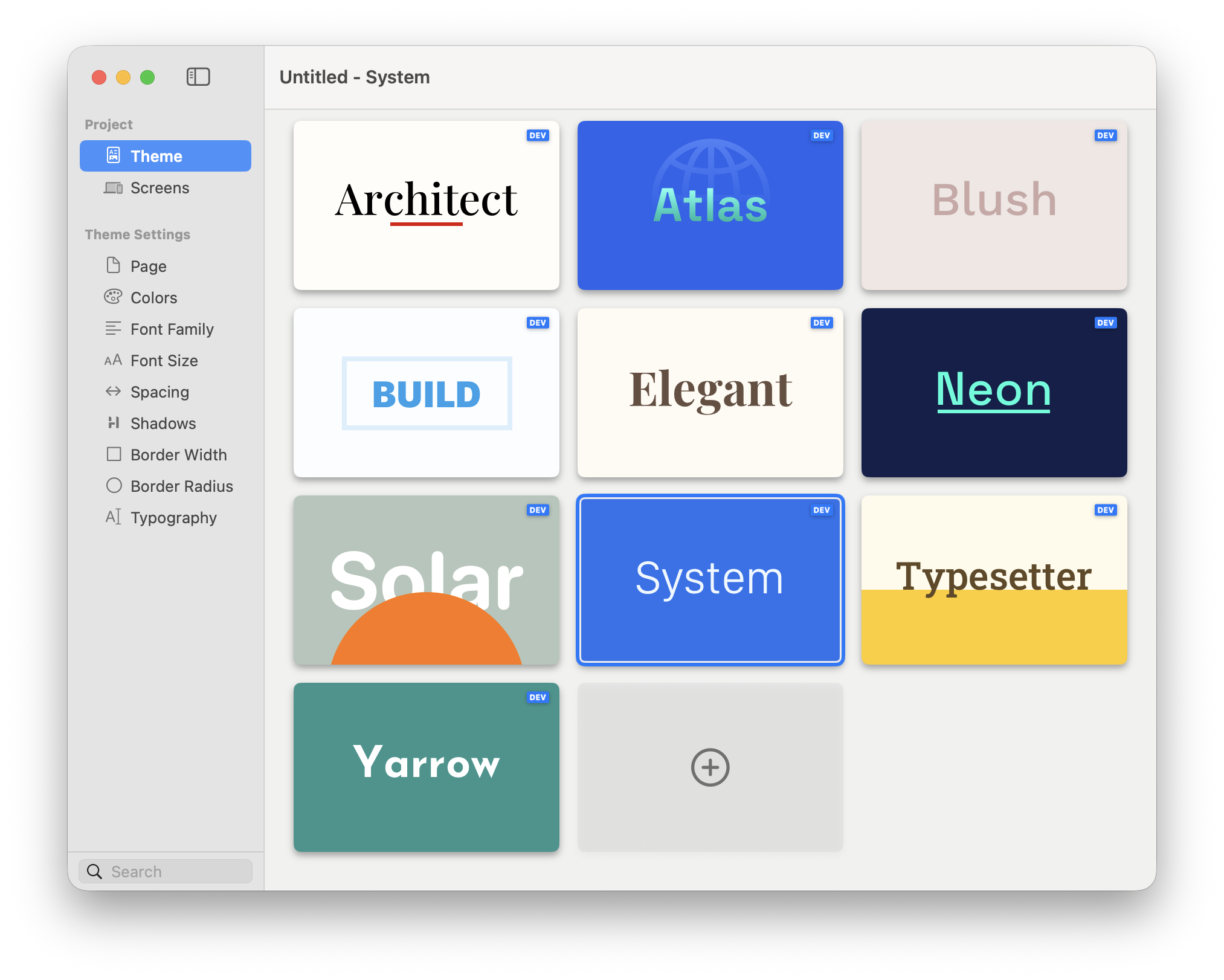Open Border Radius settings
This screenshot has width=1224, height=980.
point(166,486)
